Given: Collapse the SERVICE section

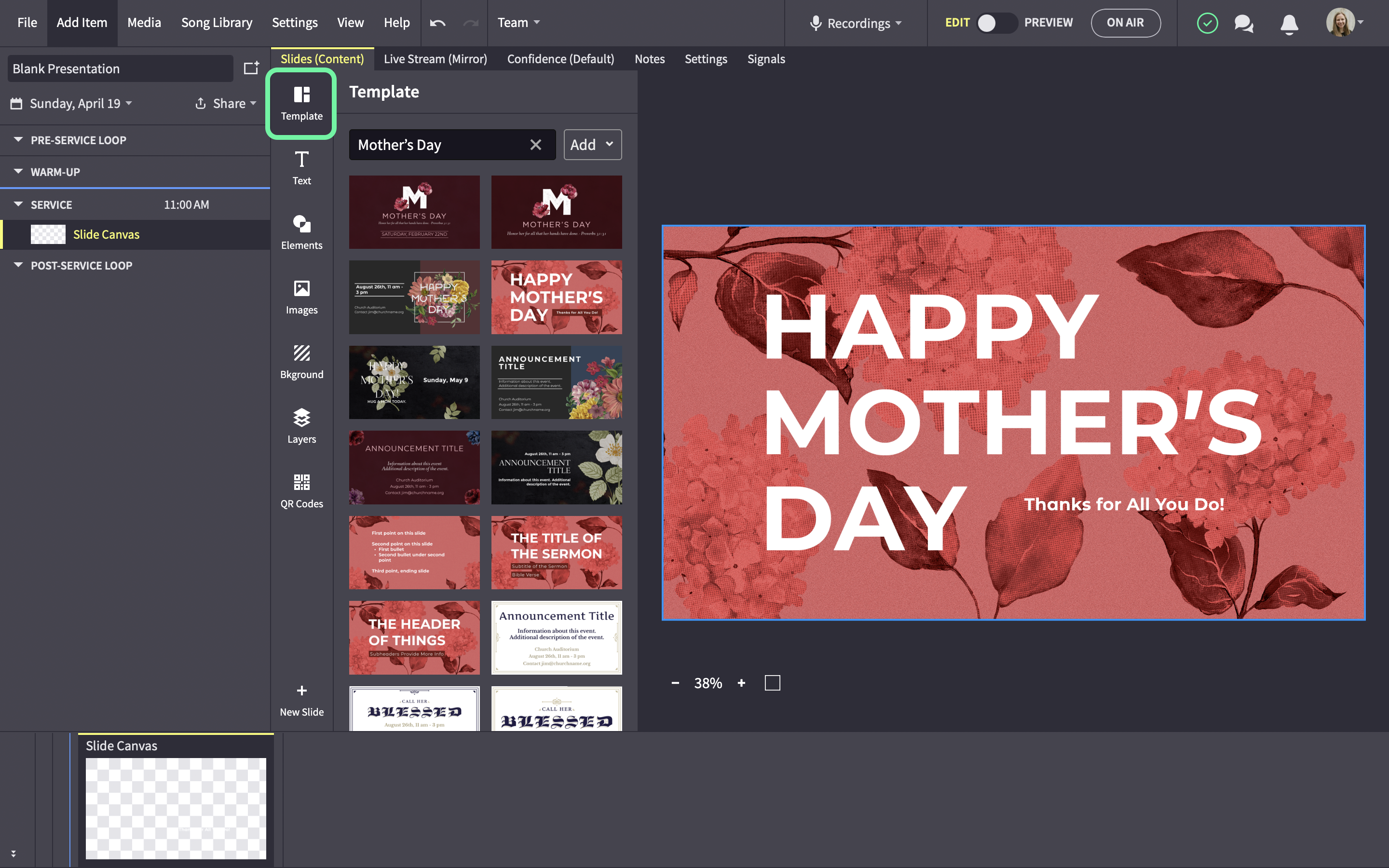Looking at the screenshot, I should click(18, 204).
